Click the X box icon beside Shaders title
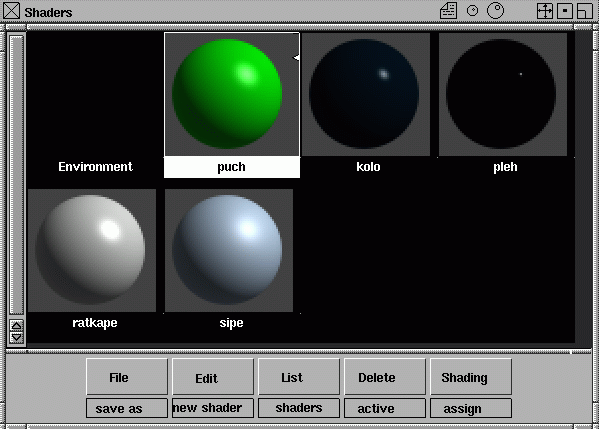This screenshot has width=599, height=429. pyautogui.click(x=11, y=11)
